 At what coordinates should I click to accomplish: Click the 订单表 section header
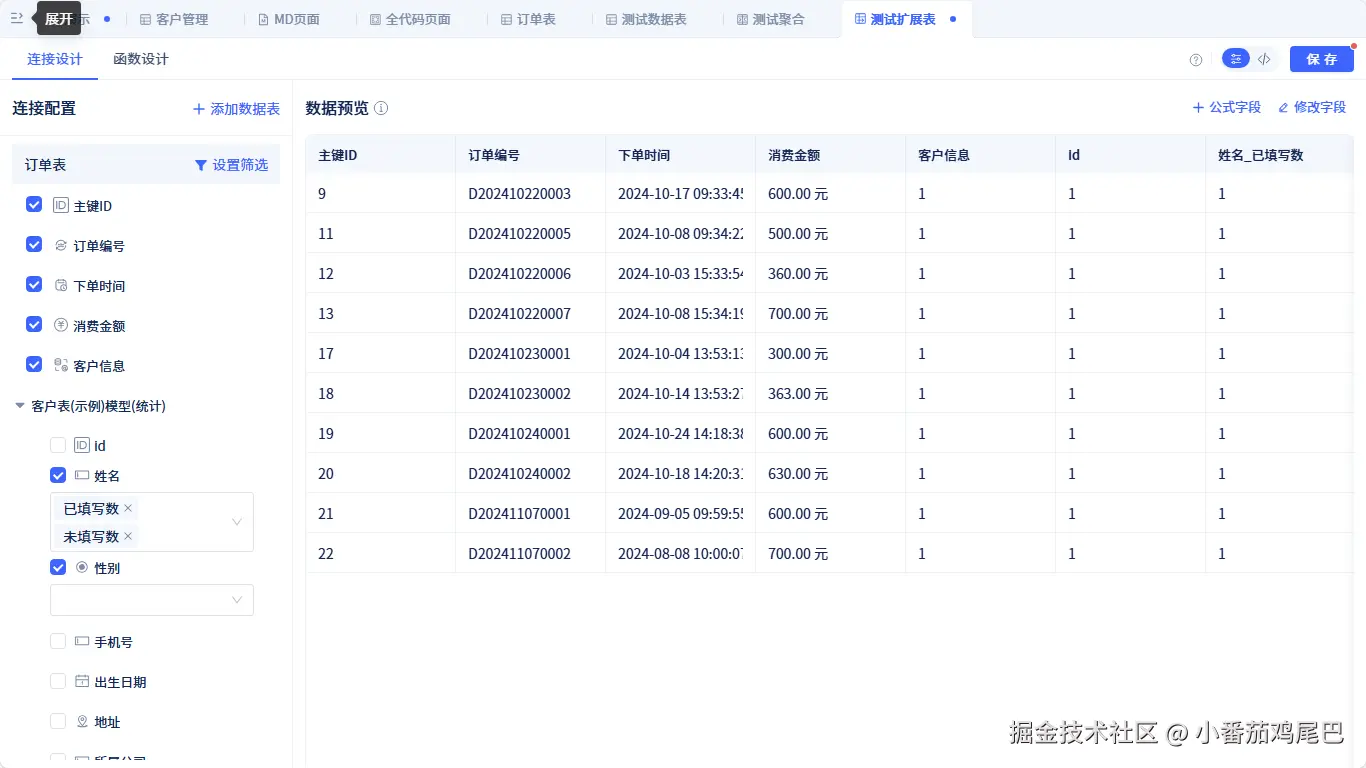click(x=146, y=165)
